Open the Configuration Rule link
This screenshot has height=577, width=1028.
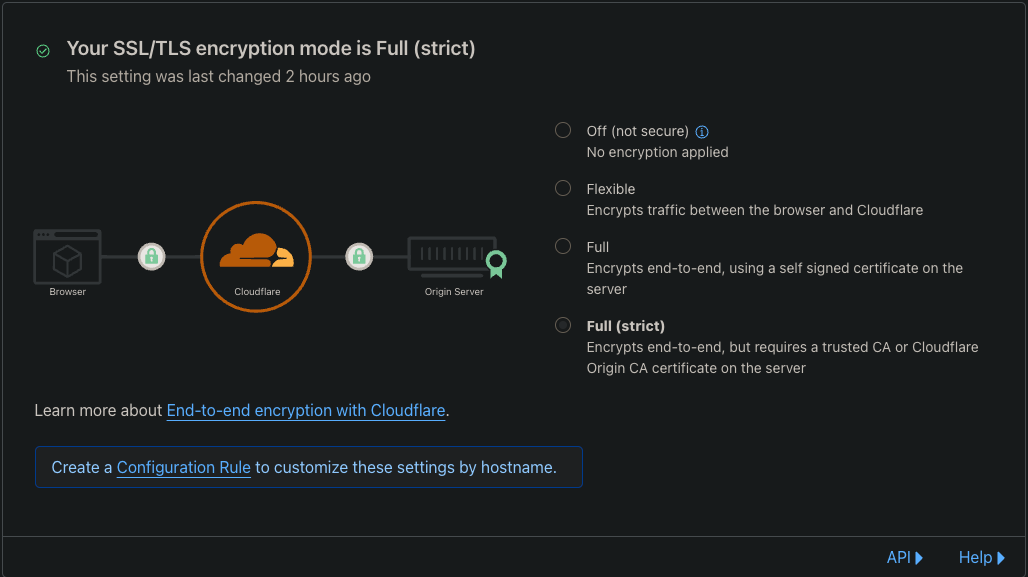click(184, 467)
